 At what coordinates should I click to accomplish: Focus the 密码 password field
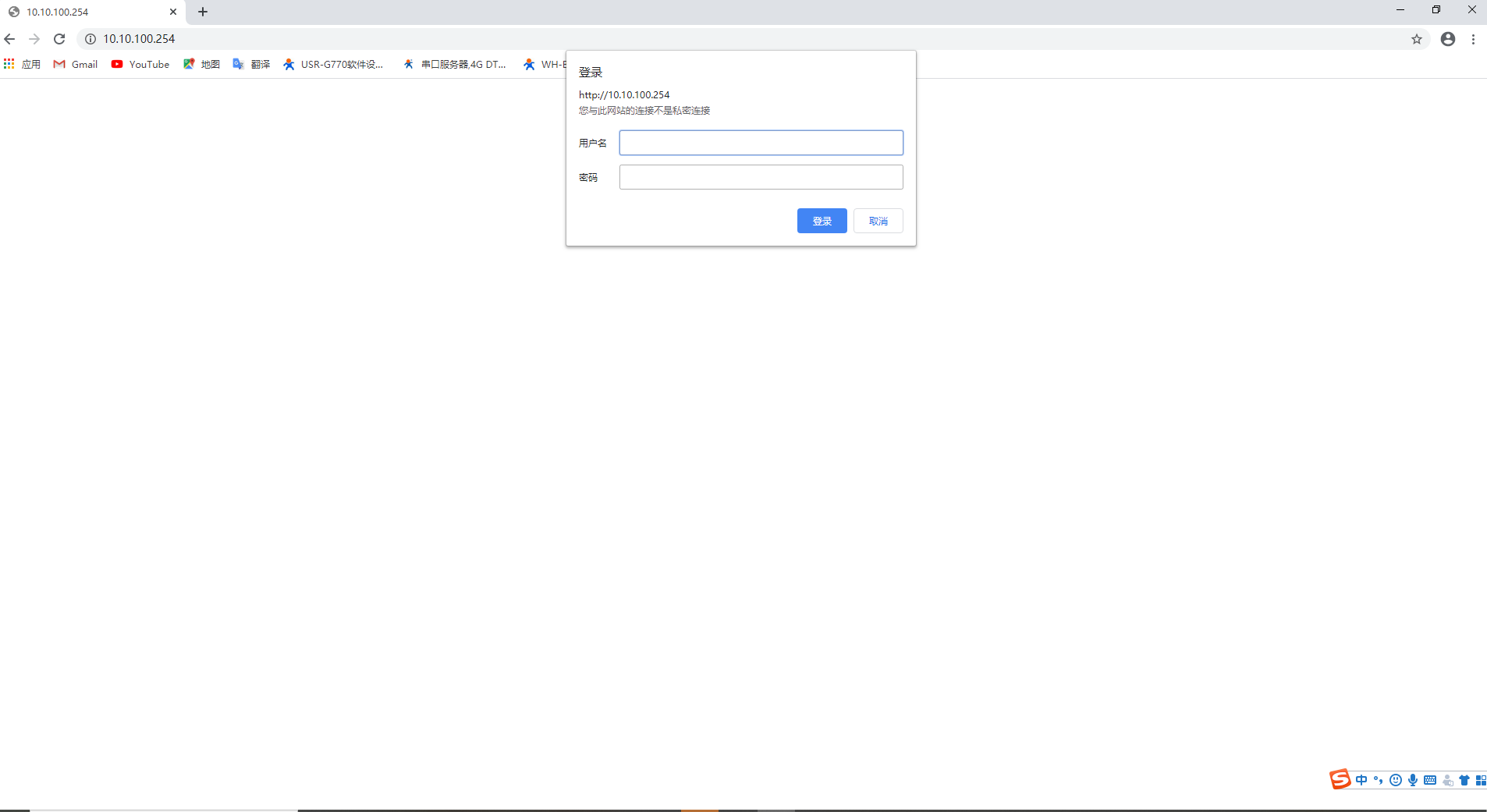click(x=761, y=177)
